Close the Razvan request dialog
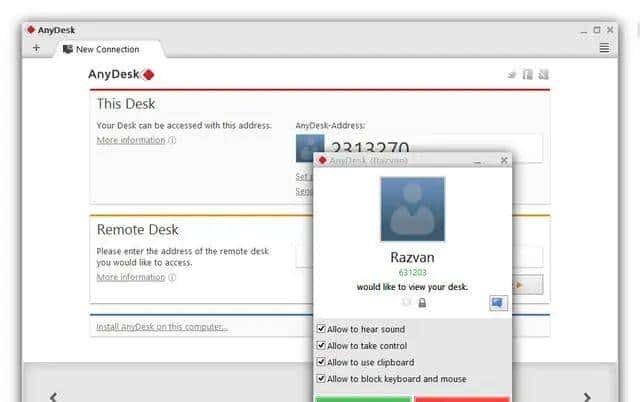 pos(504,160)
